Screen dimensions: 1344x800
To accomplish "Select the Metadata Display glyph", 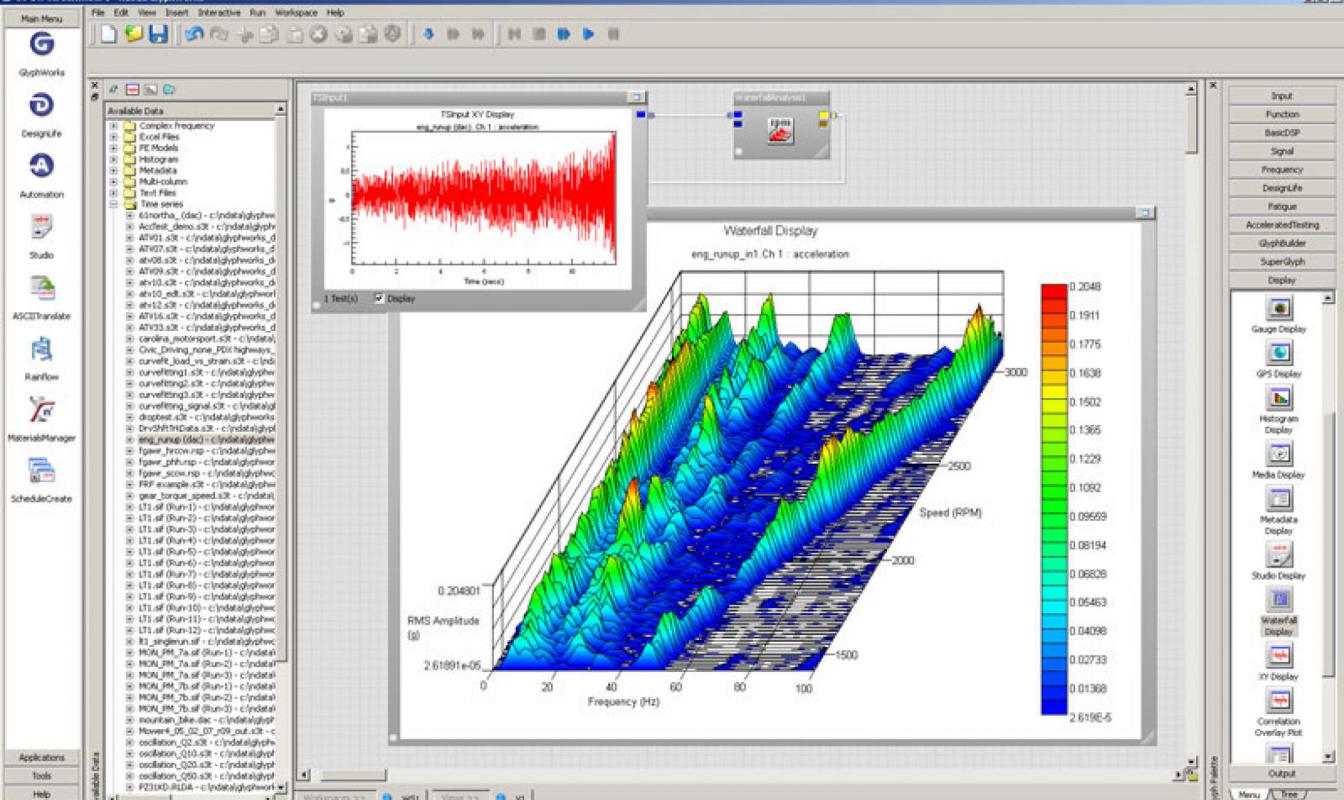I will [x=1279, y=498].
